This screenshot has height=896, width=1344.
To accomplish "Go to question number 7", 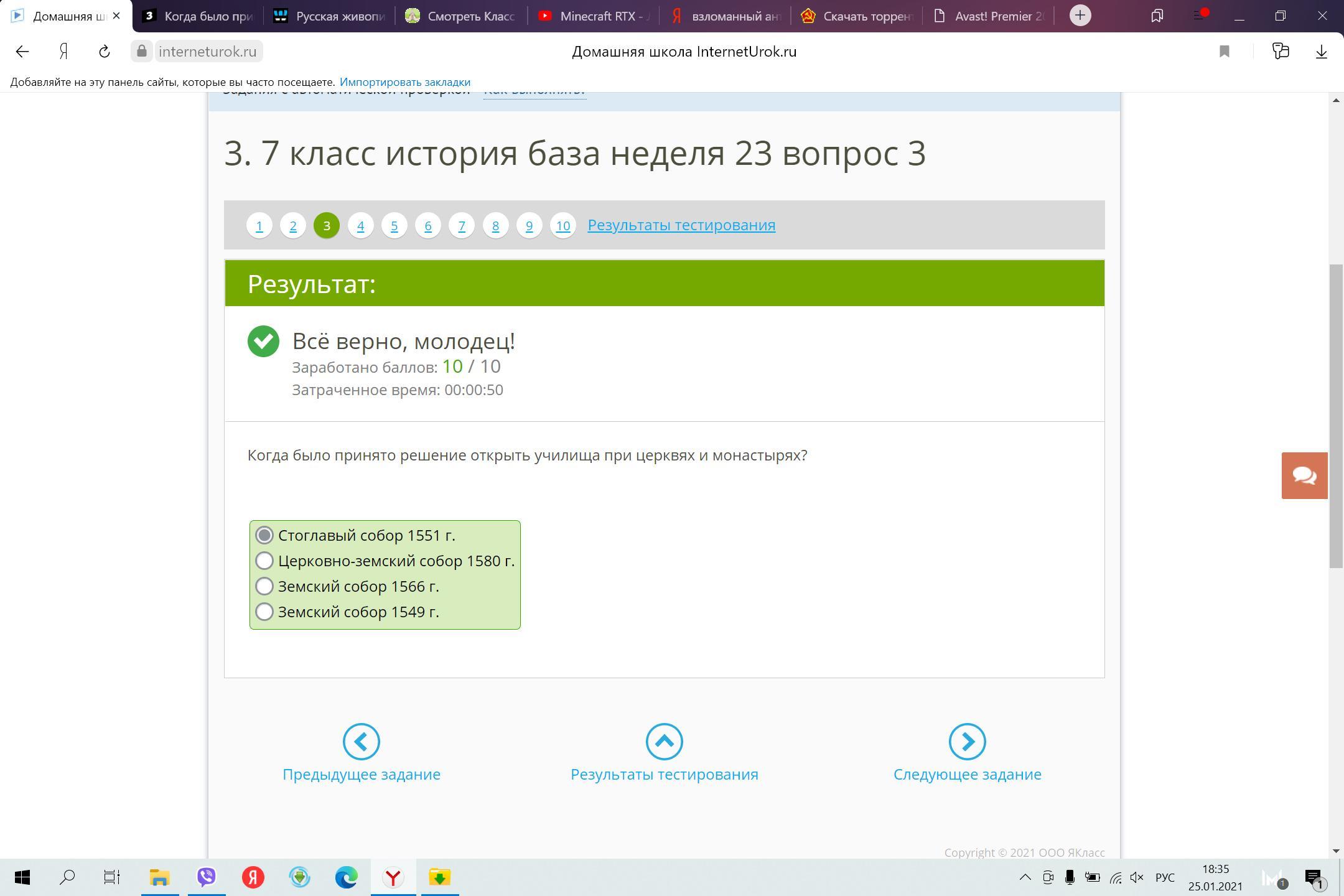I will (462, 225).
